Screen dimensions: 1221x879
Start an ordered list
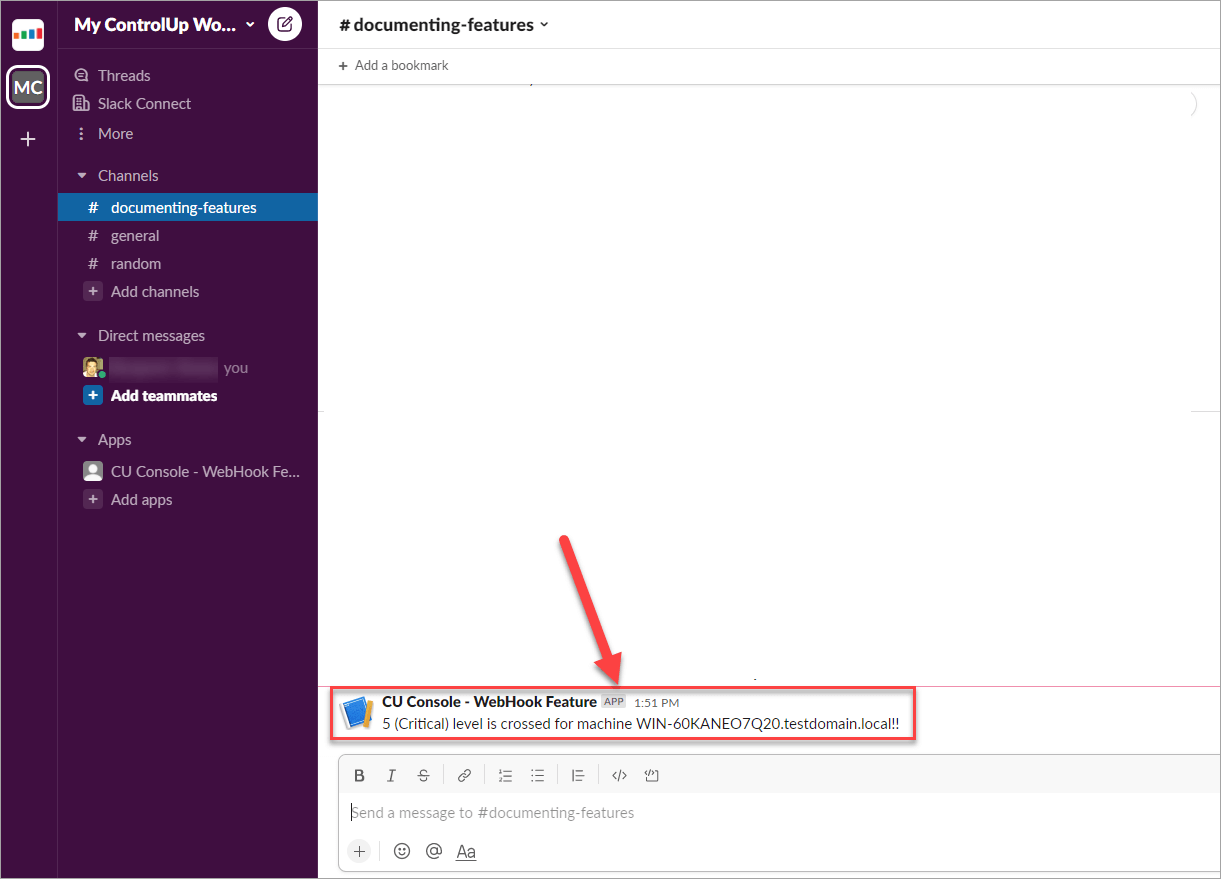point(505,775)
